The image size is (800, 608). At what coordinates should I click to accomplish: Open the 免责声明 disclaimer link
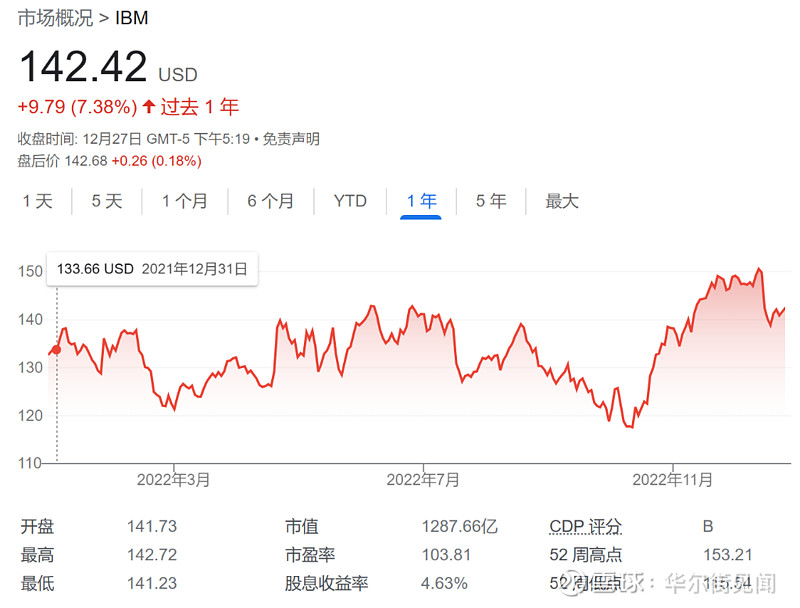pyautogui.click(x=291, y=139)
